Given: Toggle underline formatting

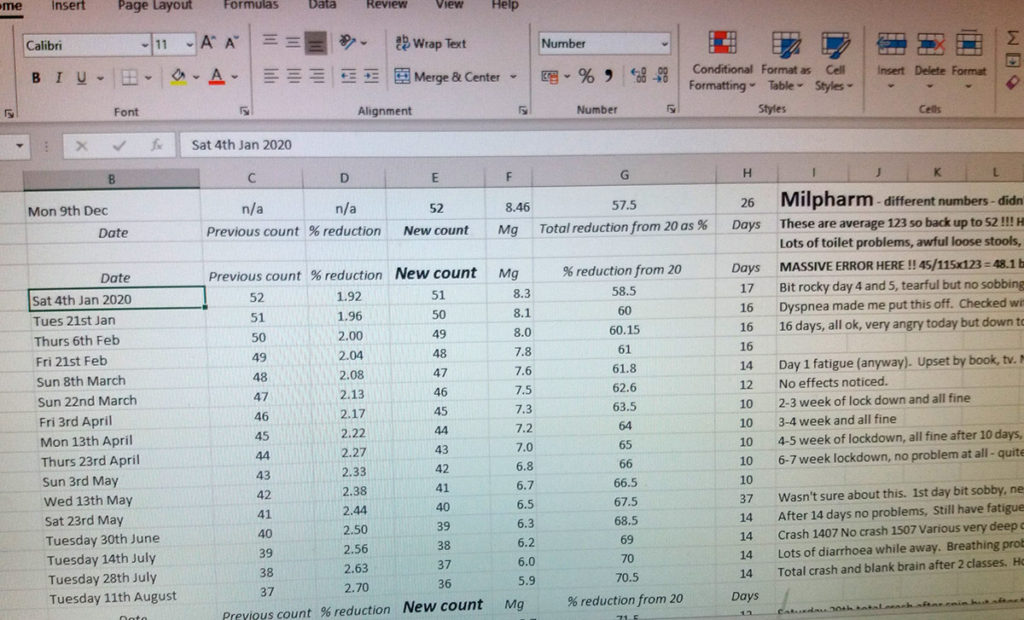Looking at the screenshot, I should (81, 78).
